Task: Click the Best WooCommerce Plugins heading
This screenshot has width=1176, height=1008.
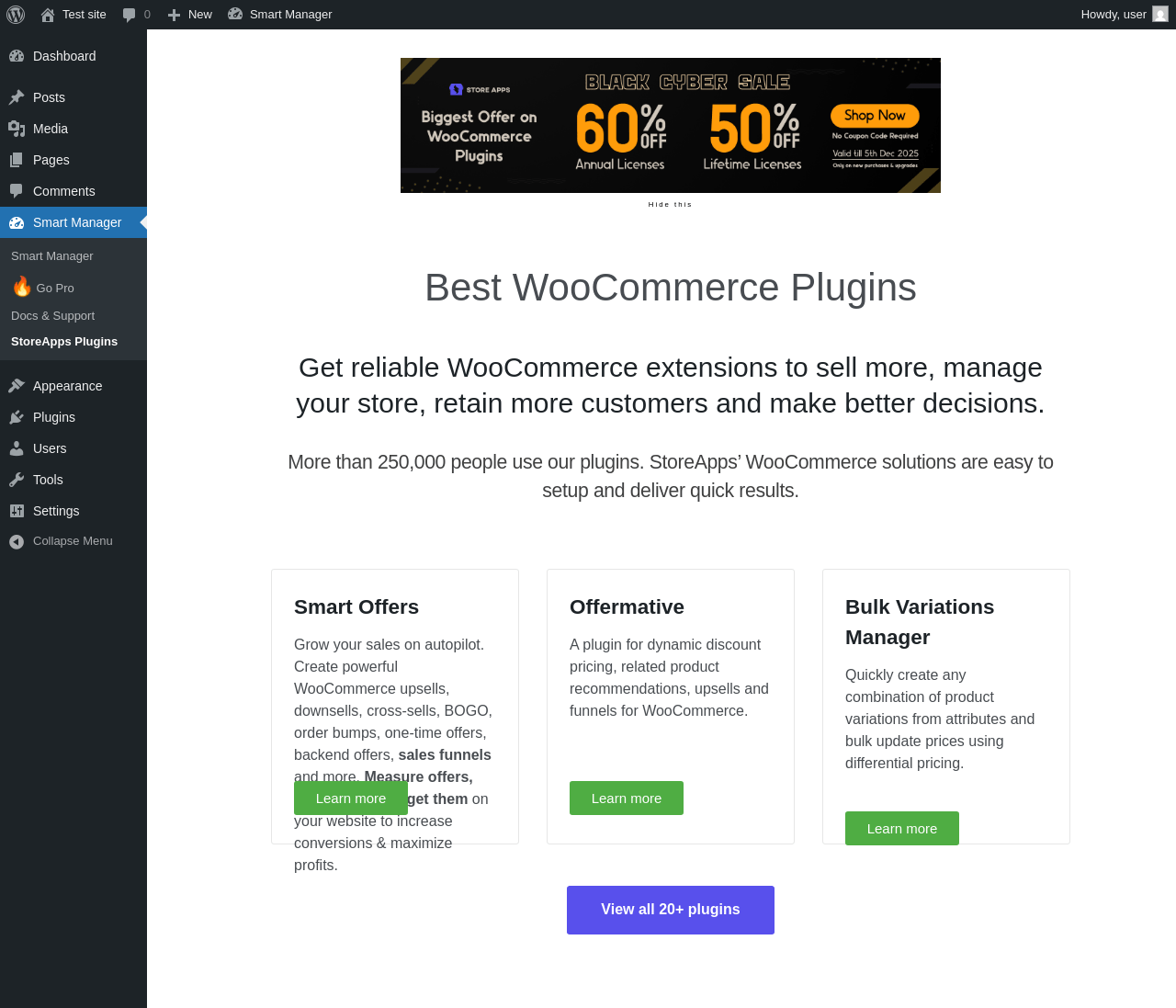Action: coord(671,288)
